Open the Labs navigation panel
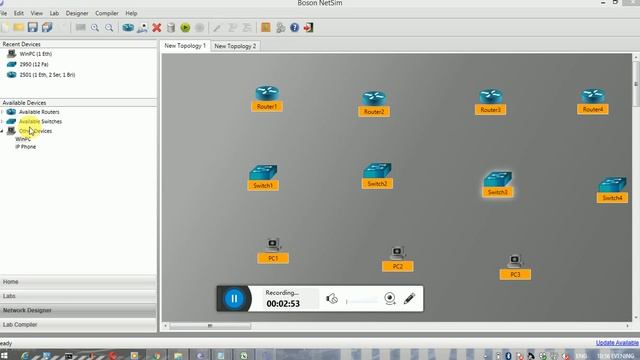The height and width of the screenshot is (360, 640). 78,296
